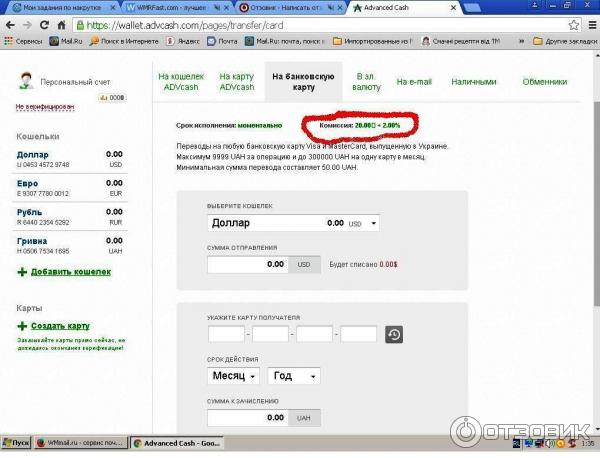
Task: Click the address bar URL
Action: click(x=185, y=25)
